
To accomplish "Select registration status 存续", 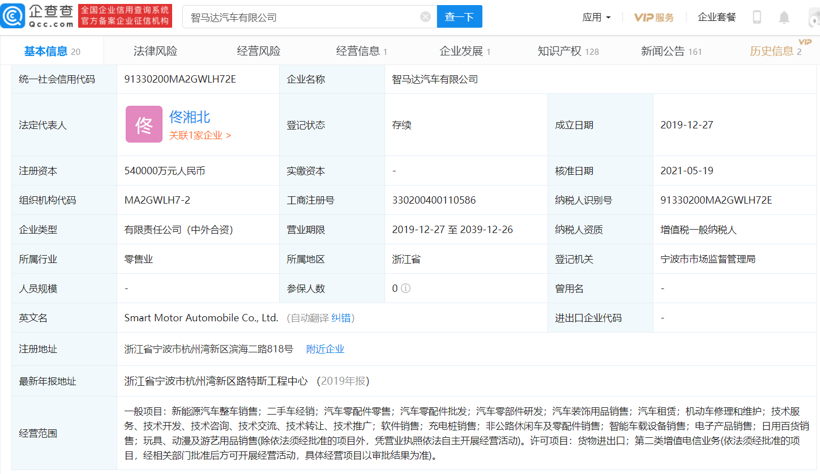I will pyautogui.click(x=402, y=125).
